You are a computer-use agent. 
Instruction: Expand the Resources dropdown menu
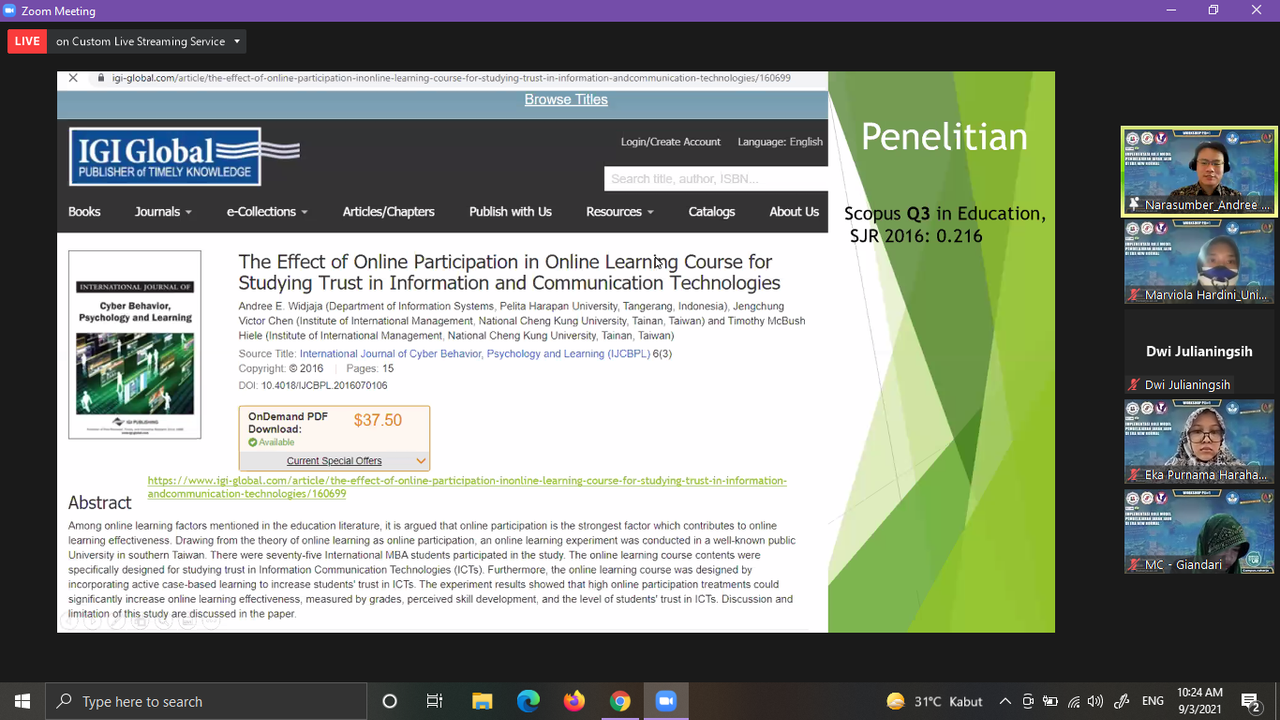pyautogui.click(x=620, y=212)
